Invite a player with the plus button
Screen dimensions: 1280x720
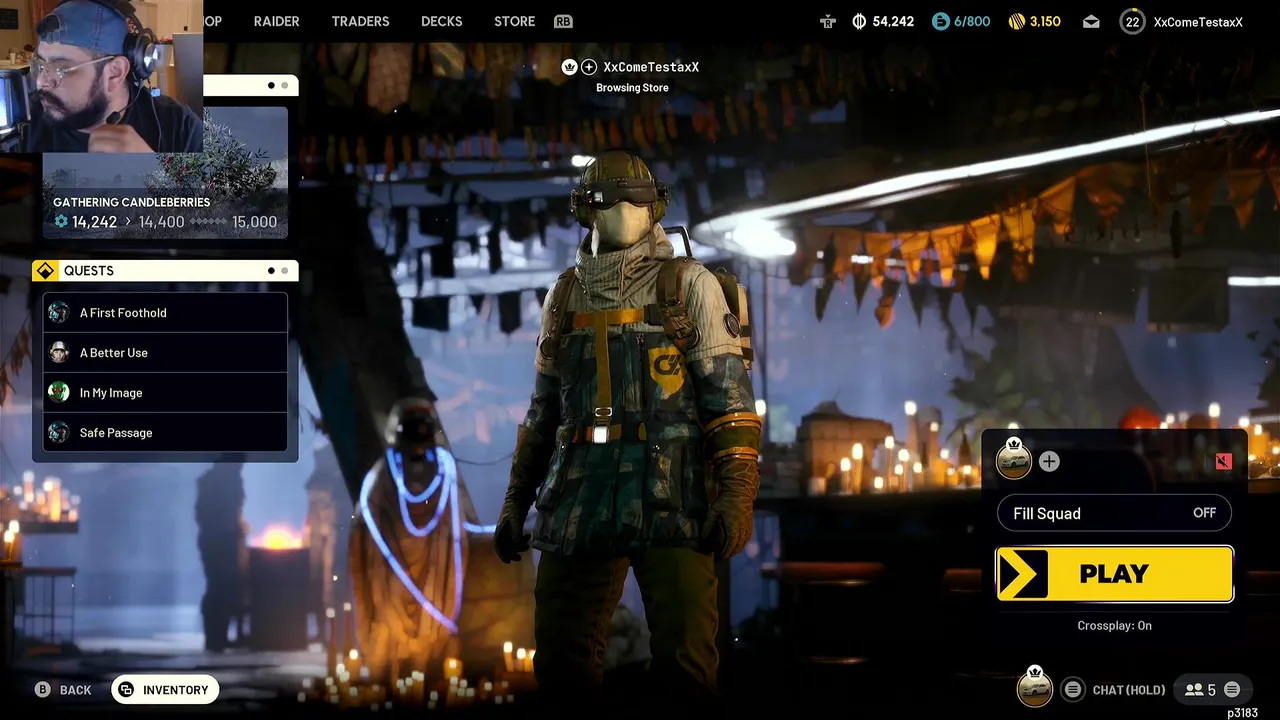1049,461
